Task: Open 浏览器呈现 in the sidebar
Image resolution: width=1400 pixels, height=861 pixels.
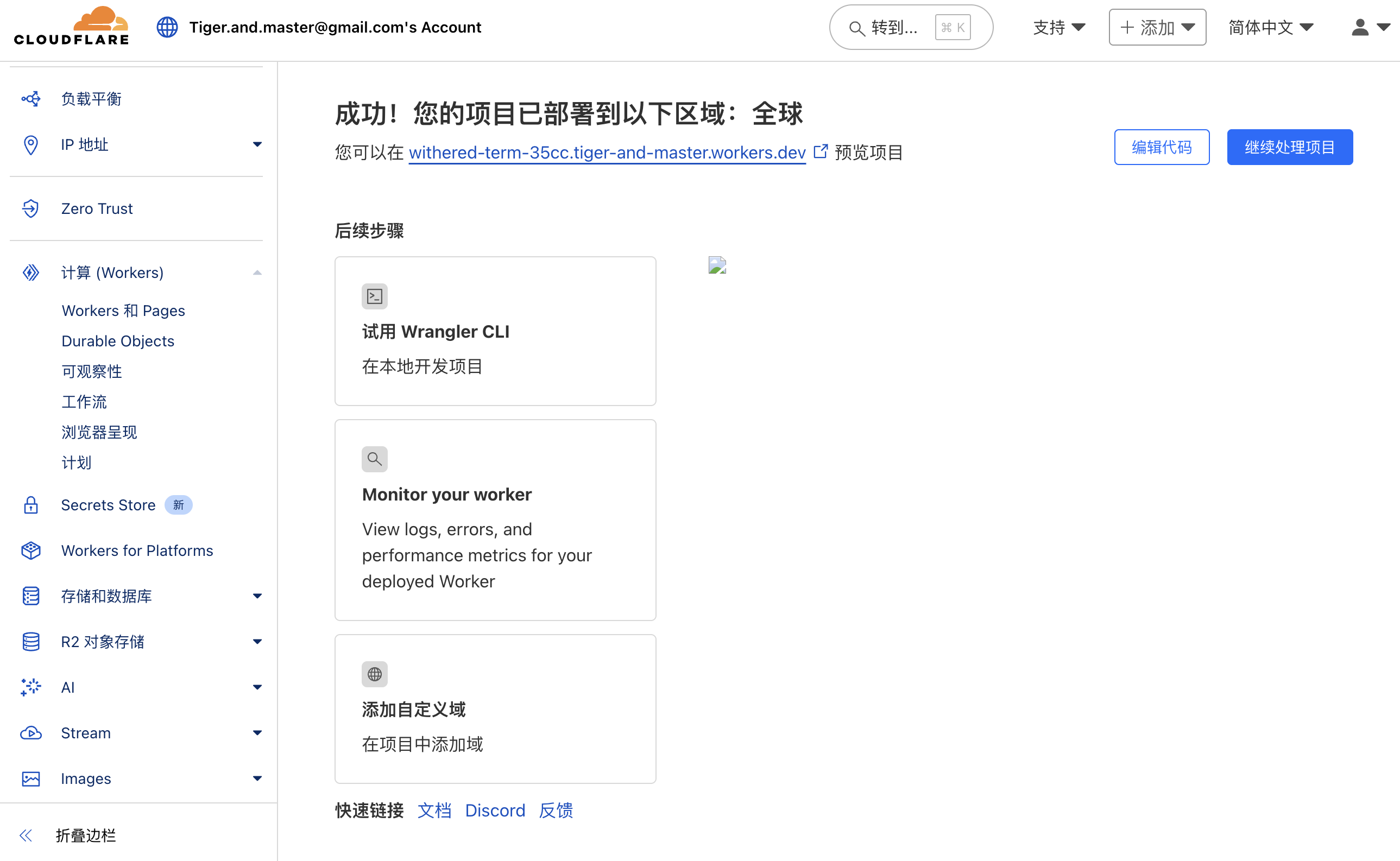Action: (x=100, y=432)
